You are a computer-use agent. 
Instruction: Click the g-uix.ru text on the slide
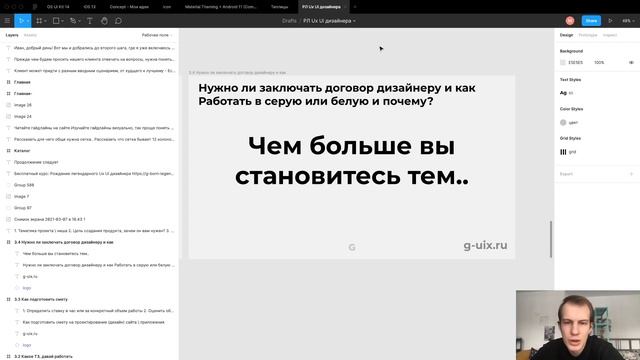485,245
